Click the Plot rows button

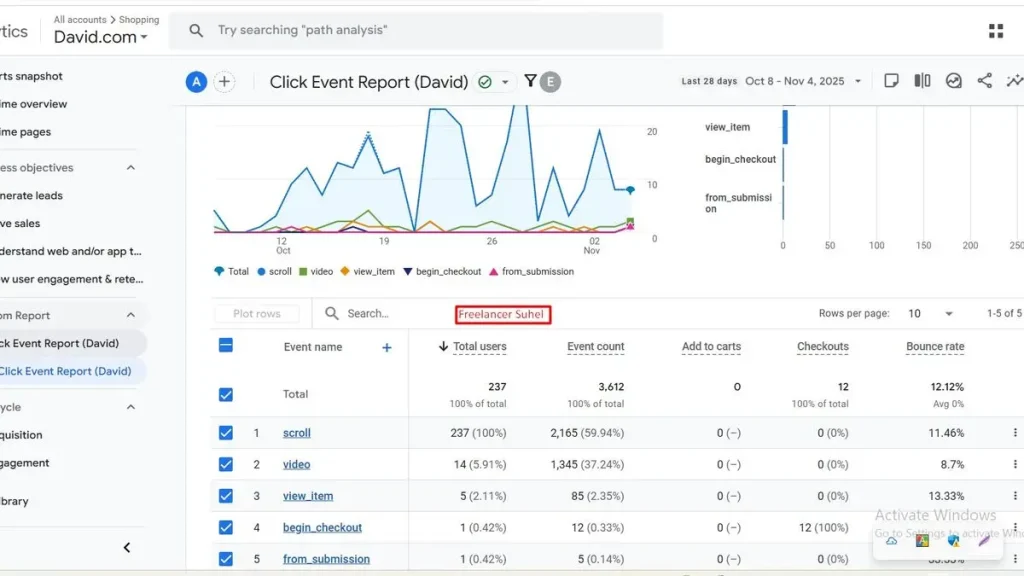pos(257,313)
